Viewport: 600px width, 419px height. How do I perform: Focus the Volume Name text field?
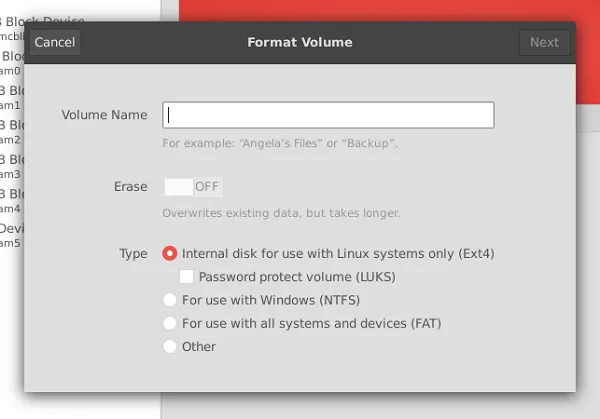pos(329,115)
